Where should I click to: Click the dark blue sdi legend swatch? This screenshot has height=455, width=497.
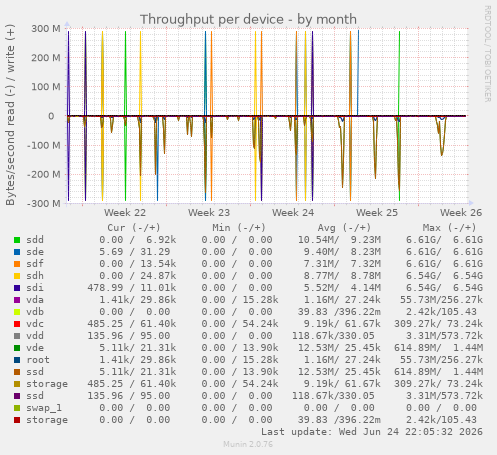(17, 288)
